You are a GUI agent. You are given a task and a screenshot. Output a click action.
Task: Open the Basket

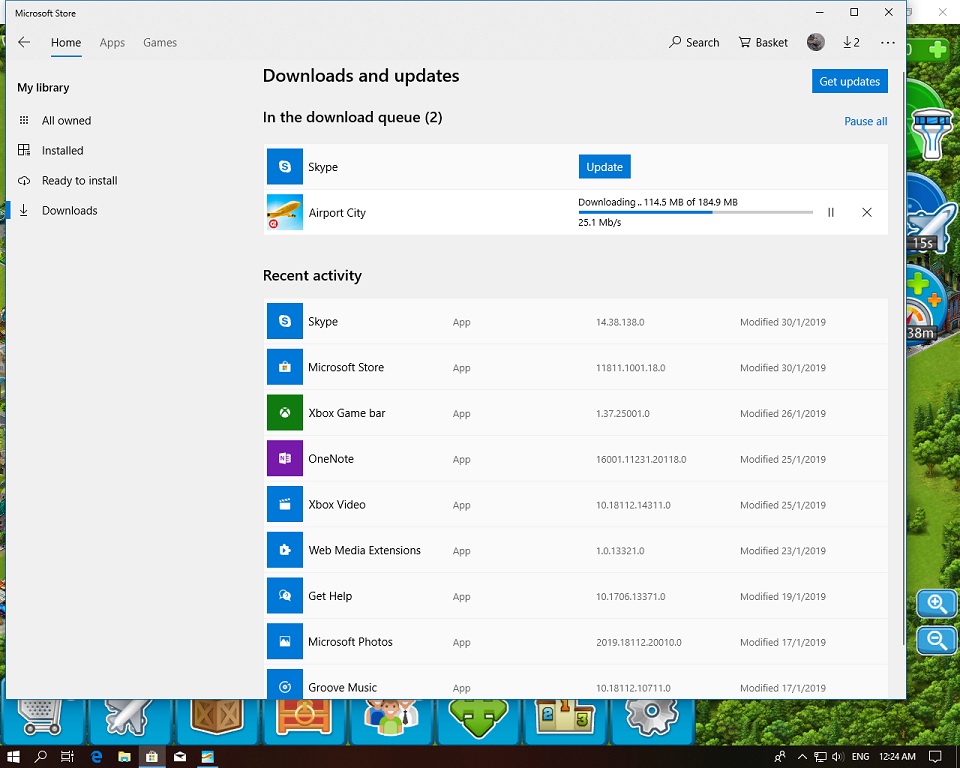click(x=763, y=42)
